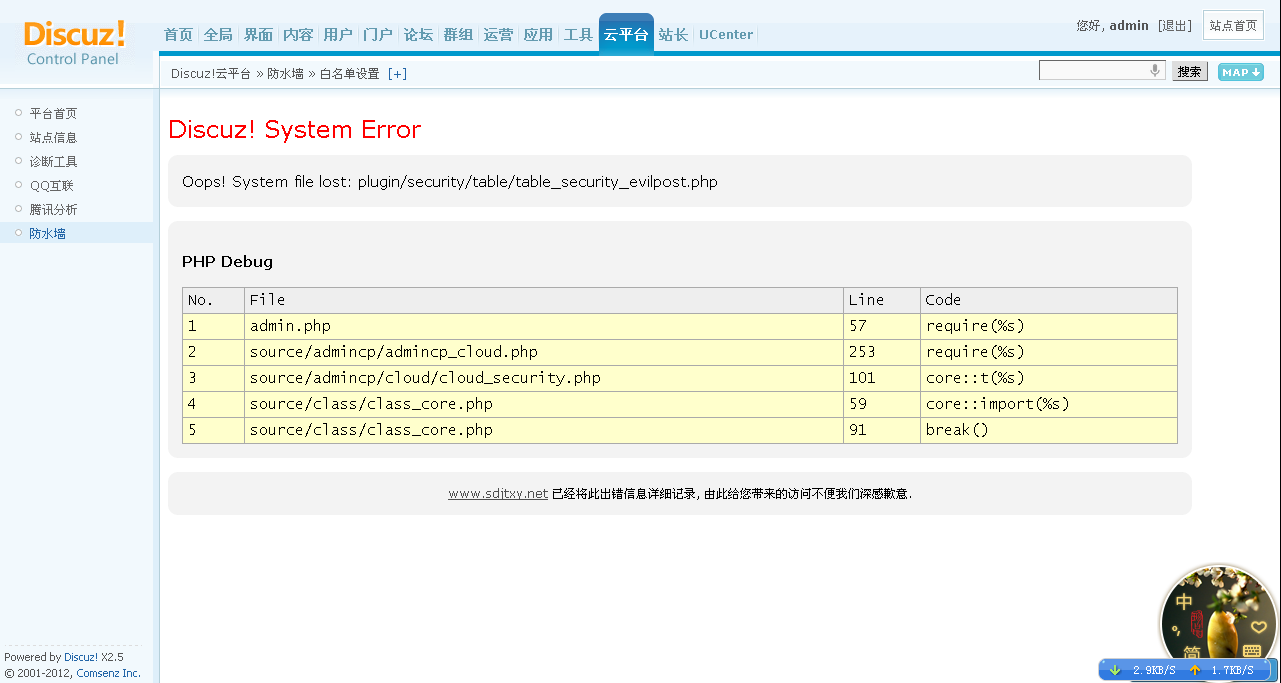Image resolution: width=1281 pixels, height=683 pixels.
Task: Select the 云平台 tab
Action: tap(626, 34)
